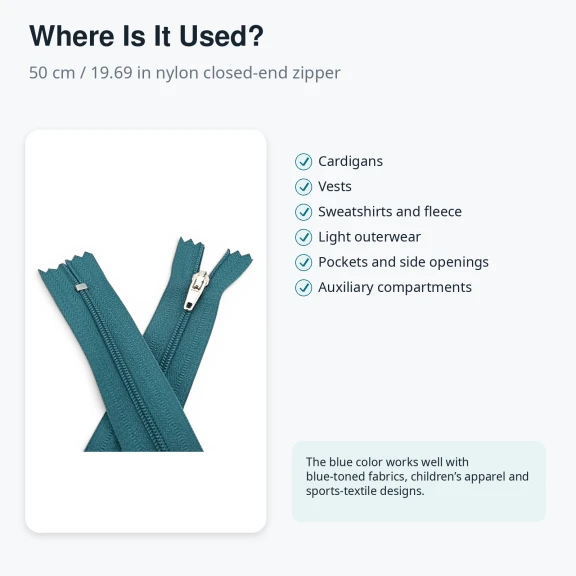
Task: Click the Pockets and side openings text
Action: point(403,262)
